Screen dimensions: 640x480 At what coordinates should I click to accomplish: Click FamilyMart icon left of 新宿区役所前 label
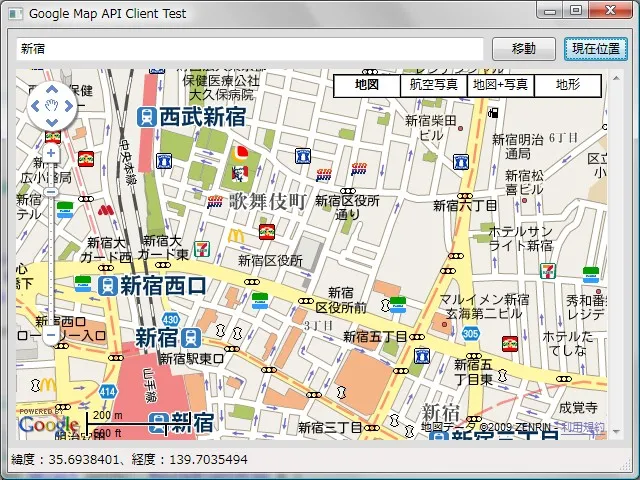[260, 301]
